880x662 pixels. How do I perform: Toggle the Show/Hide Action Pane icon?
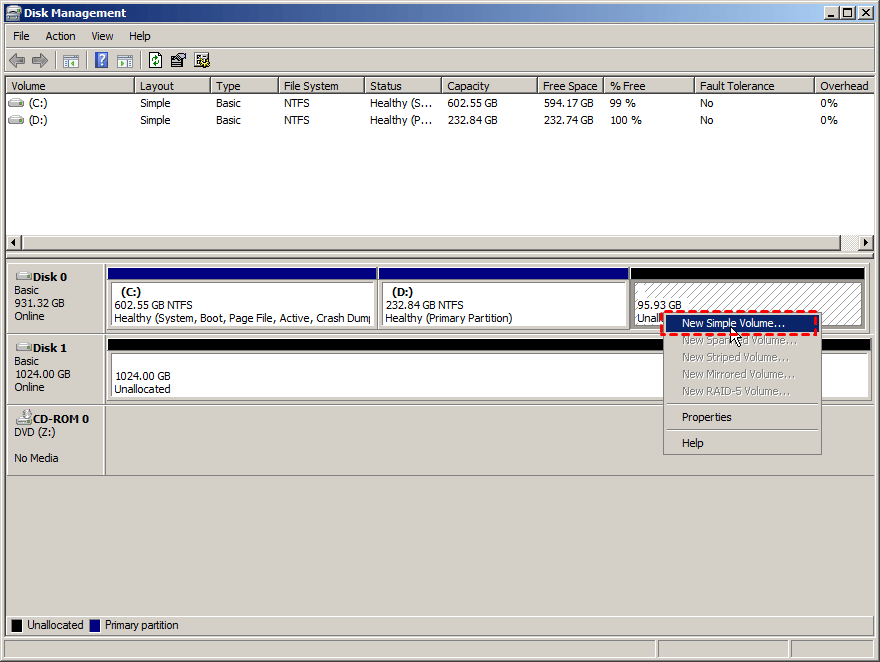pos(125,61)
